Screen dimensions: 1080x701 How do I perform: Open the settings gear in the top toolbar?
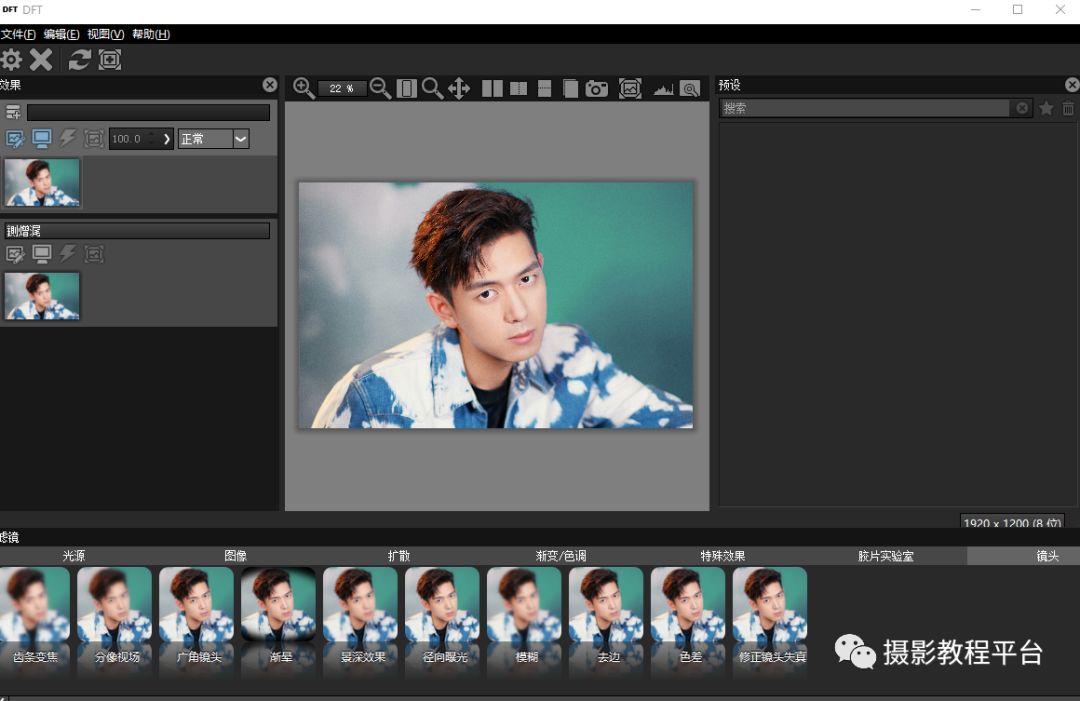(11, 60)
